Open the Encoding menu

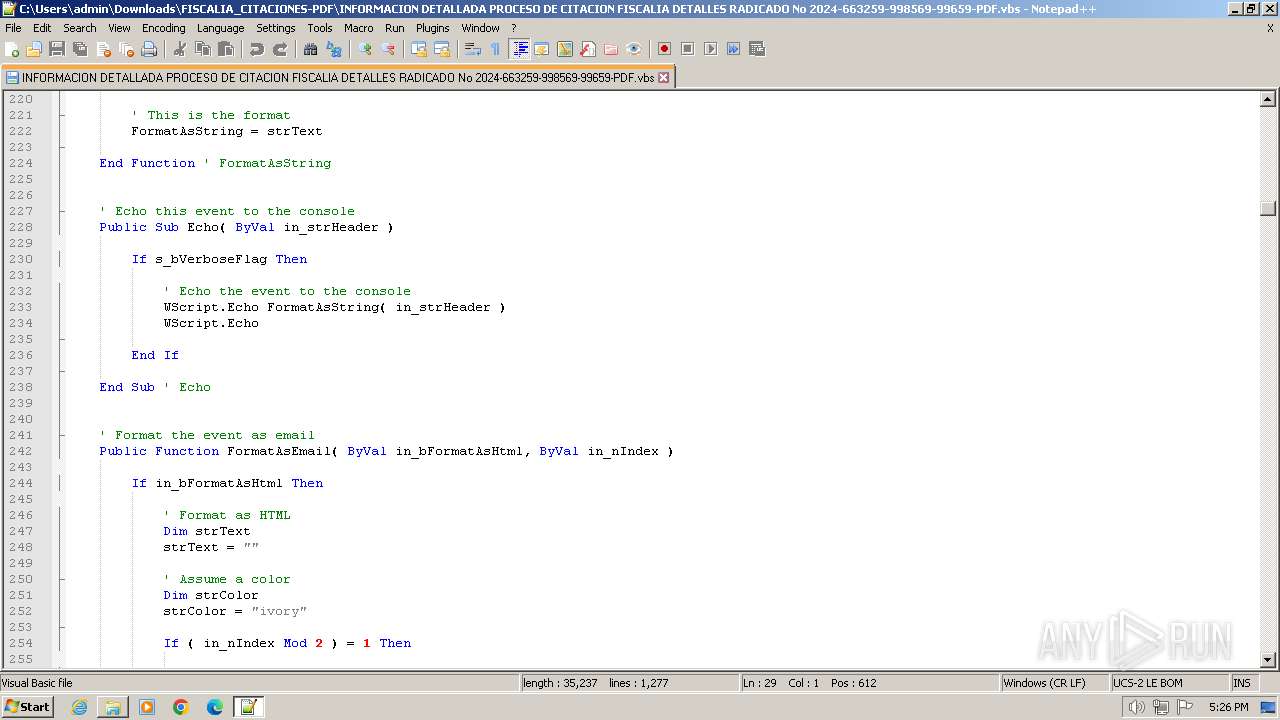click(x=163, y=28)
